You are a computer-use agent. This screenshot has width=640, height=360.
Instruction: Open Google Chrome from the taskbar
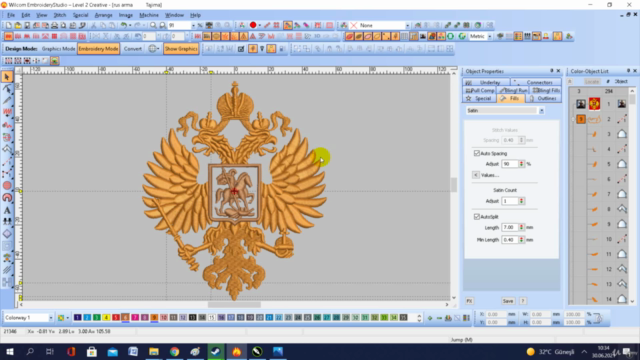click(174, 351)
